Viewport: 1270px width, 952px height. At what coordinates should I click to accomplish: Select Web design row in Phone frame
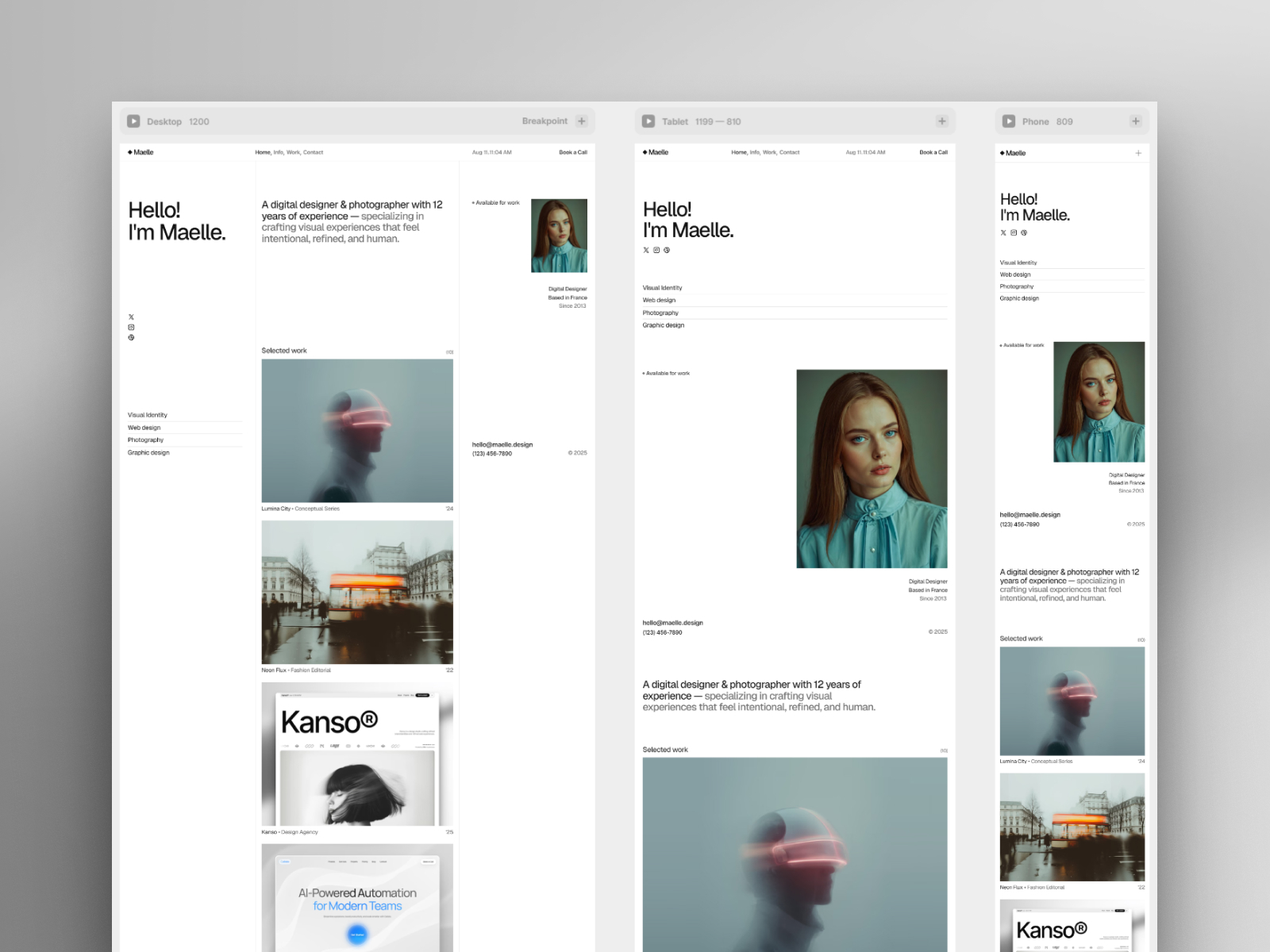1072,274
